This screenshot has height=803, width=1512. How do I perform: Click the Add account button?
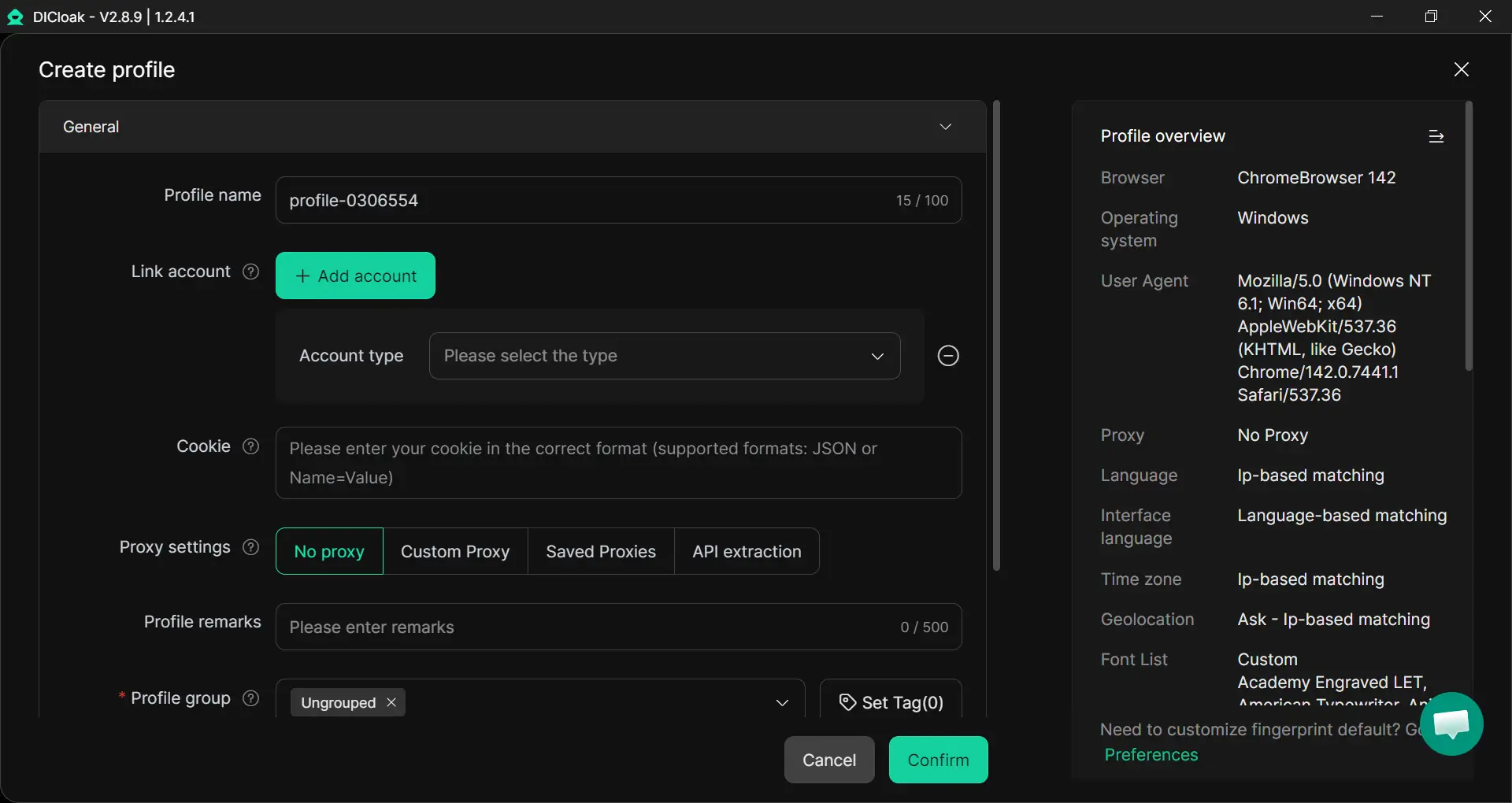point(355,276)
